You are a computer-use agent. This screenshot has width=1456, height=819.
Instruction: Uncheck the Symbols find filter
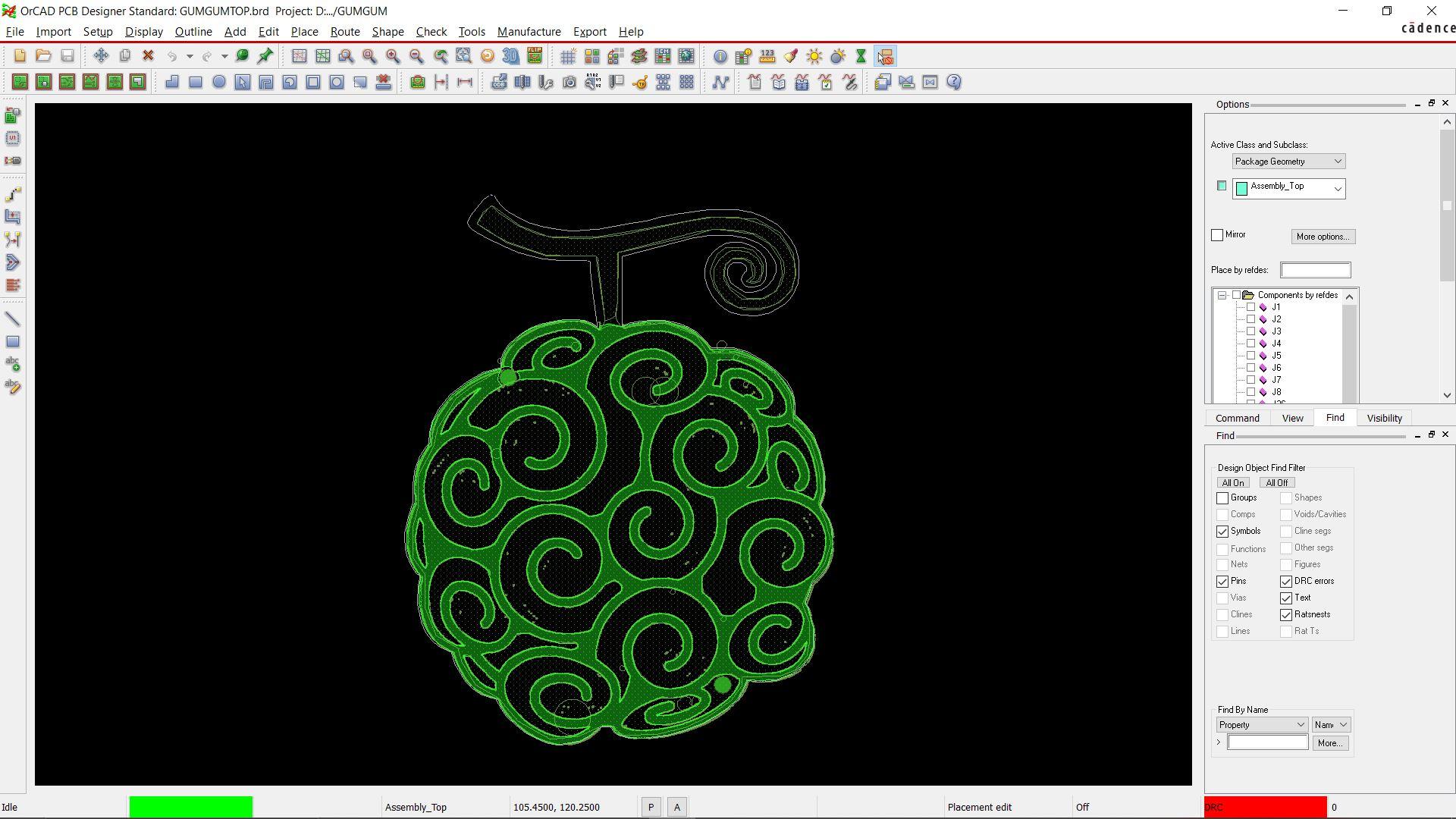point(1222,532)
